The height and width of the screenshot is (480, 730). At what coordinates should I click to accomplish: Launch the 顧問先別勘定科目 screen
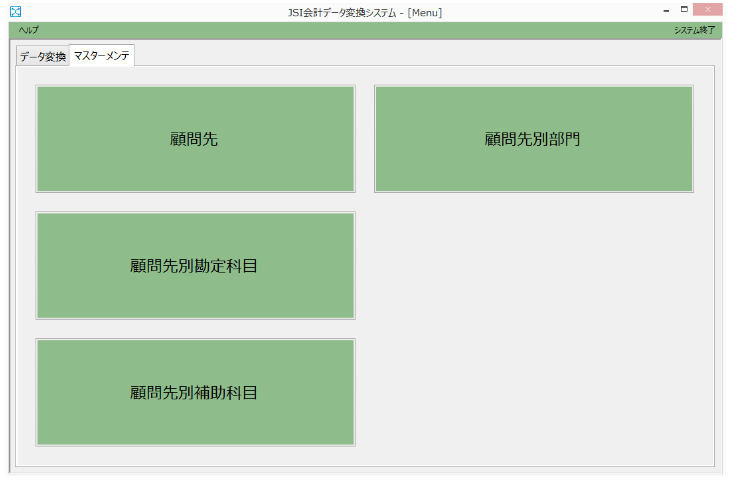click(x=195, y=265)
